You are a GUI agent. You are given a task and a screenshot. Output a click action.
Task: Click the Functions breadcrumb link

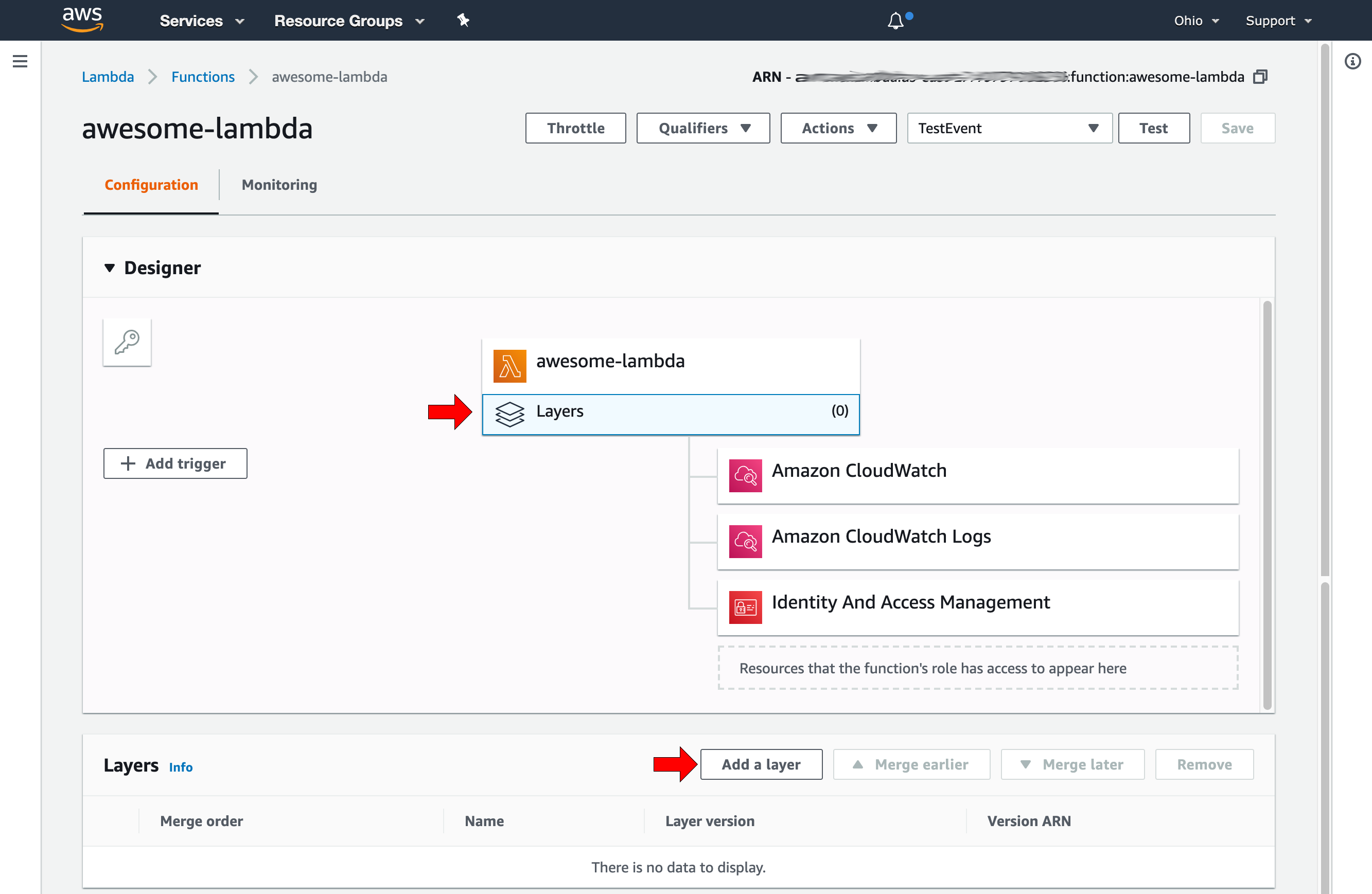[203, 77]
